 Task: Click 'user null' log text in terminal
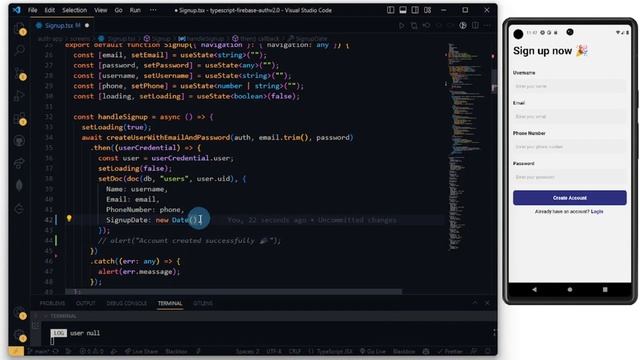click(84, 333)
